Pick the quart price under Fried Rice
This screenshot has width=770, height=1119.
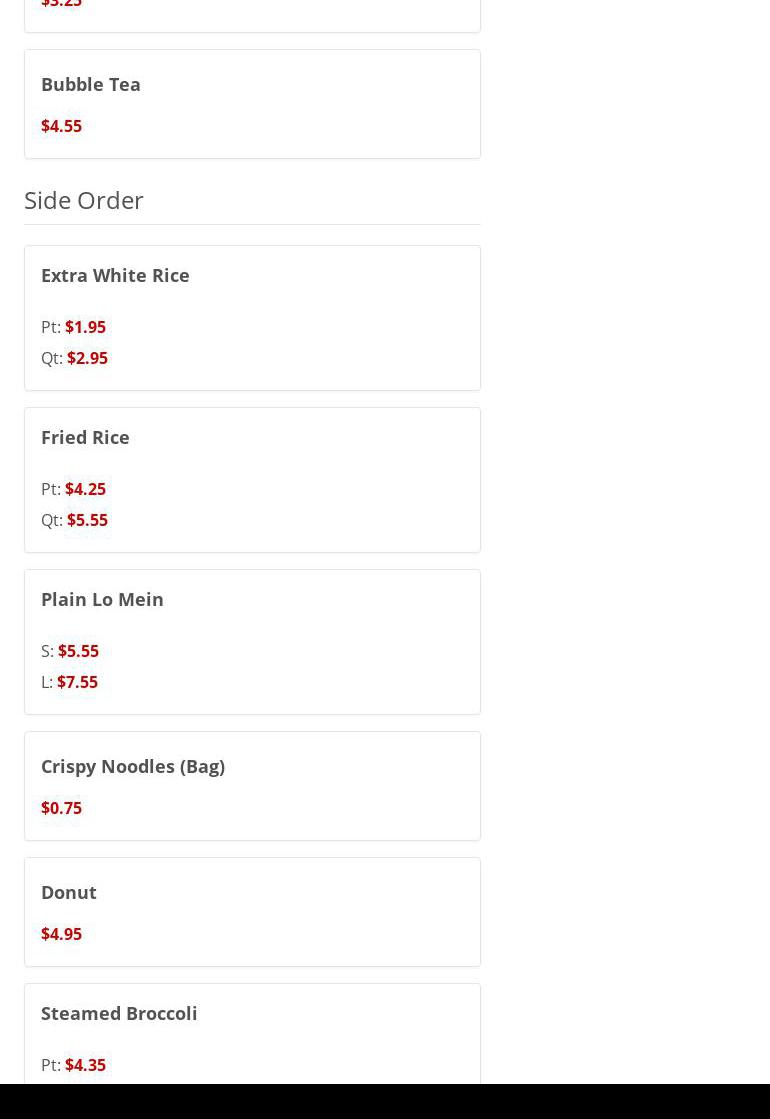point(87,520)
